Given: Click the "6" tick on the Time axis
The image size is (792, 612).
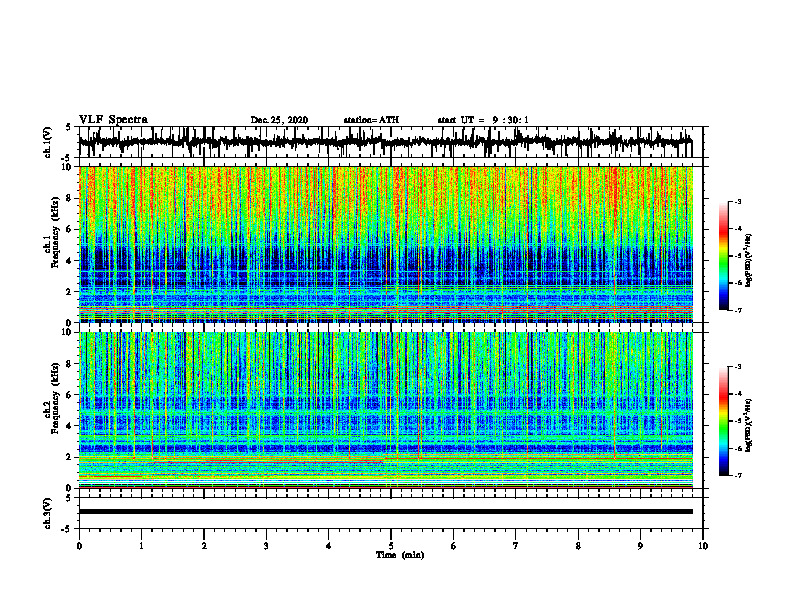Looking at the screenshot, I should [454, 546].
